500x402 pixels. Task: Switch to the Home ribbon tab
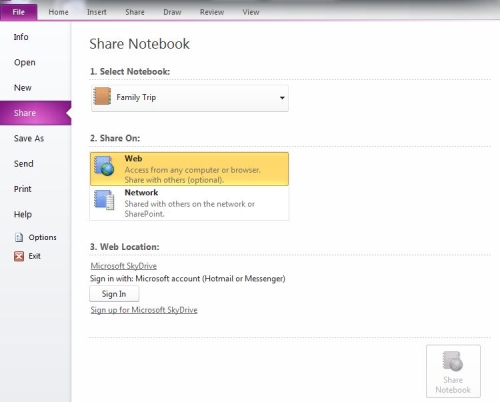point(58,12)
